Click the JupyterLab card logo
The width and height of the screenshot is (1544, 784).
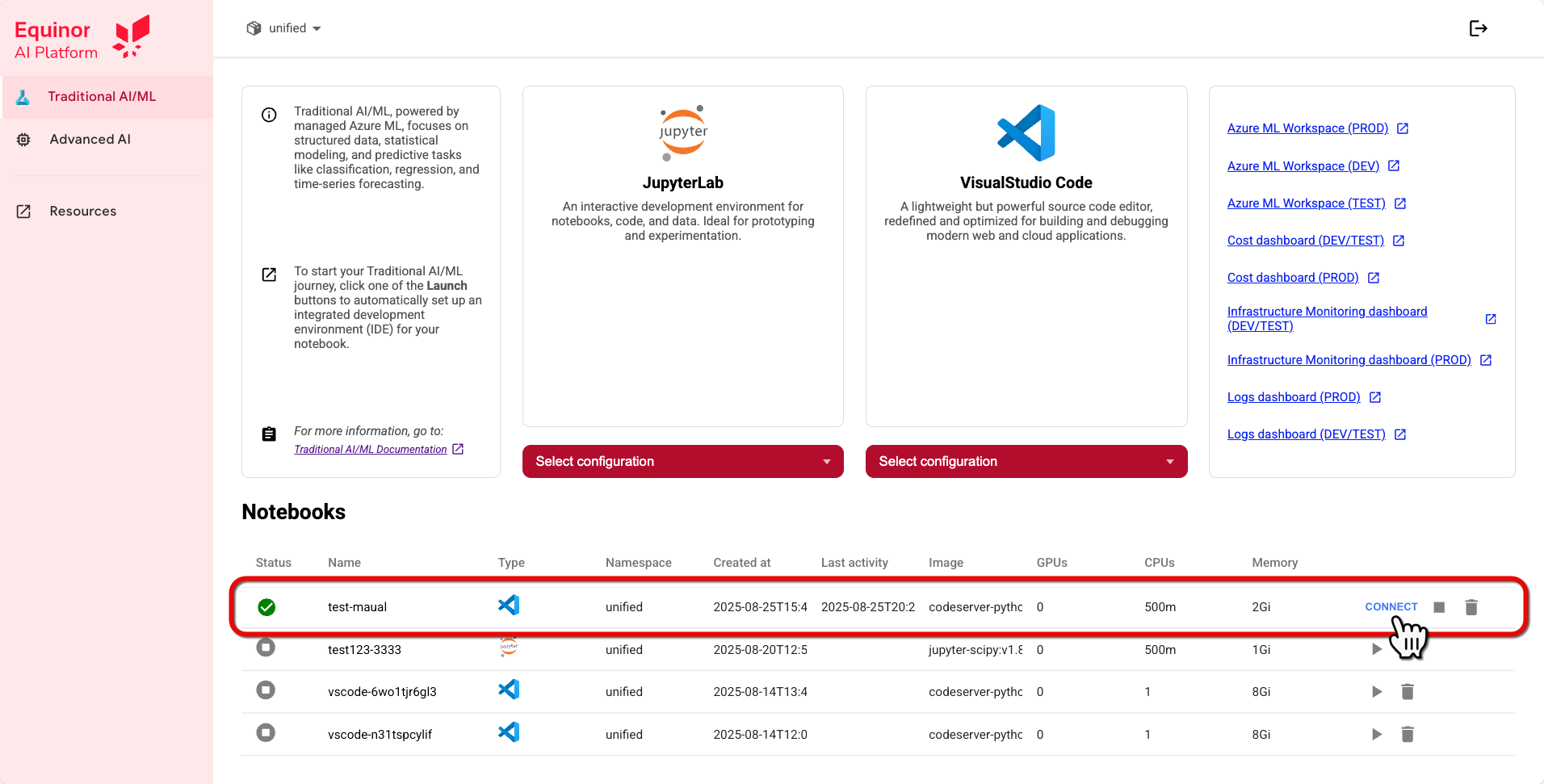click(683, 132)
